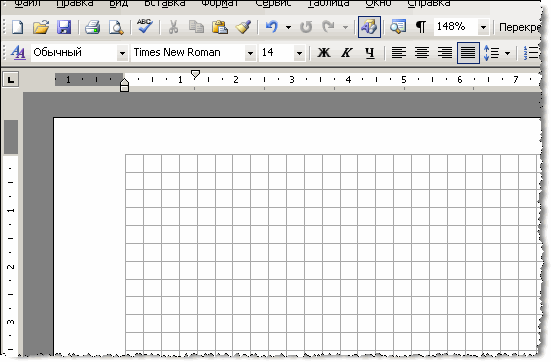Screen dimensions: 551x362
Task: Cut selection with scissors icon
Action: [173, 27]
